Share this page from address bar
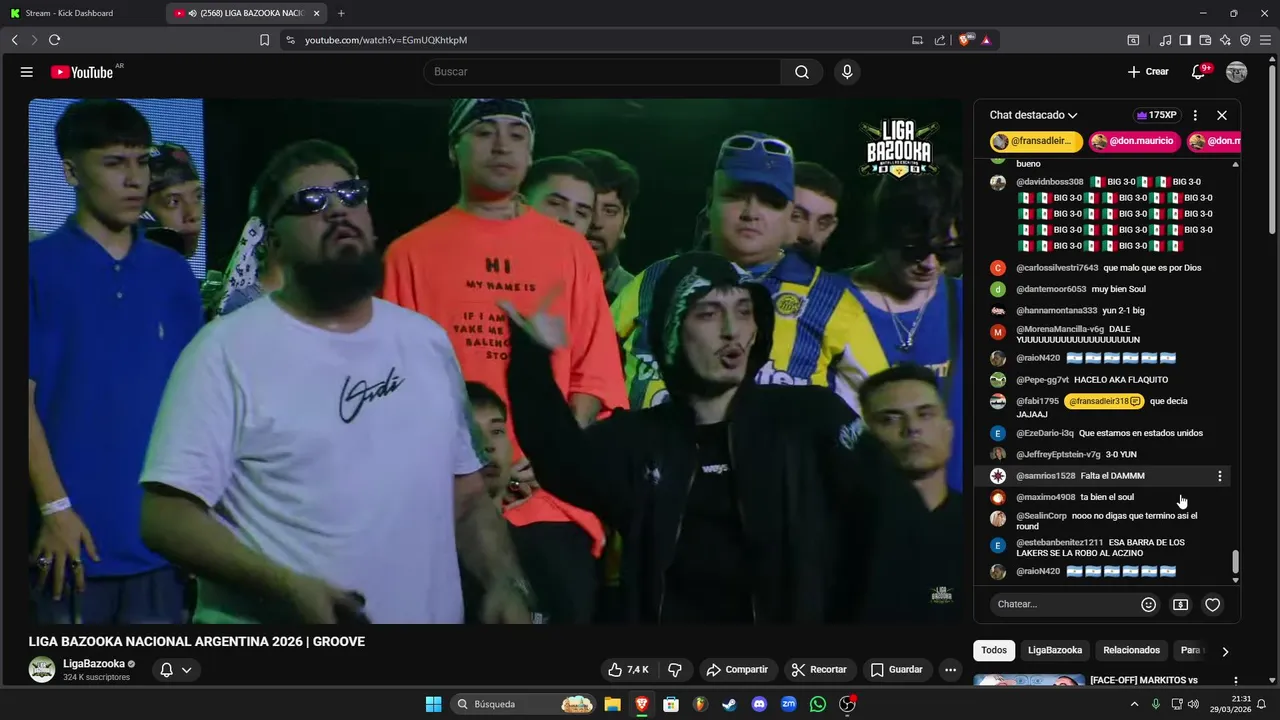This screenshot has height=720, width=1280. 940,40
